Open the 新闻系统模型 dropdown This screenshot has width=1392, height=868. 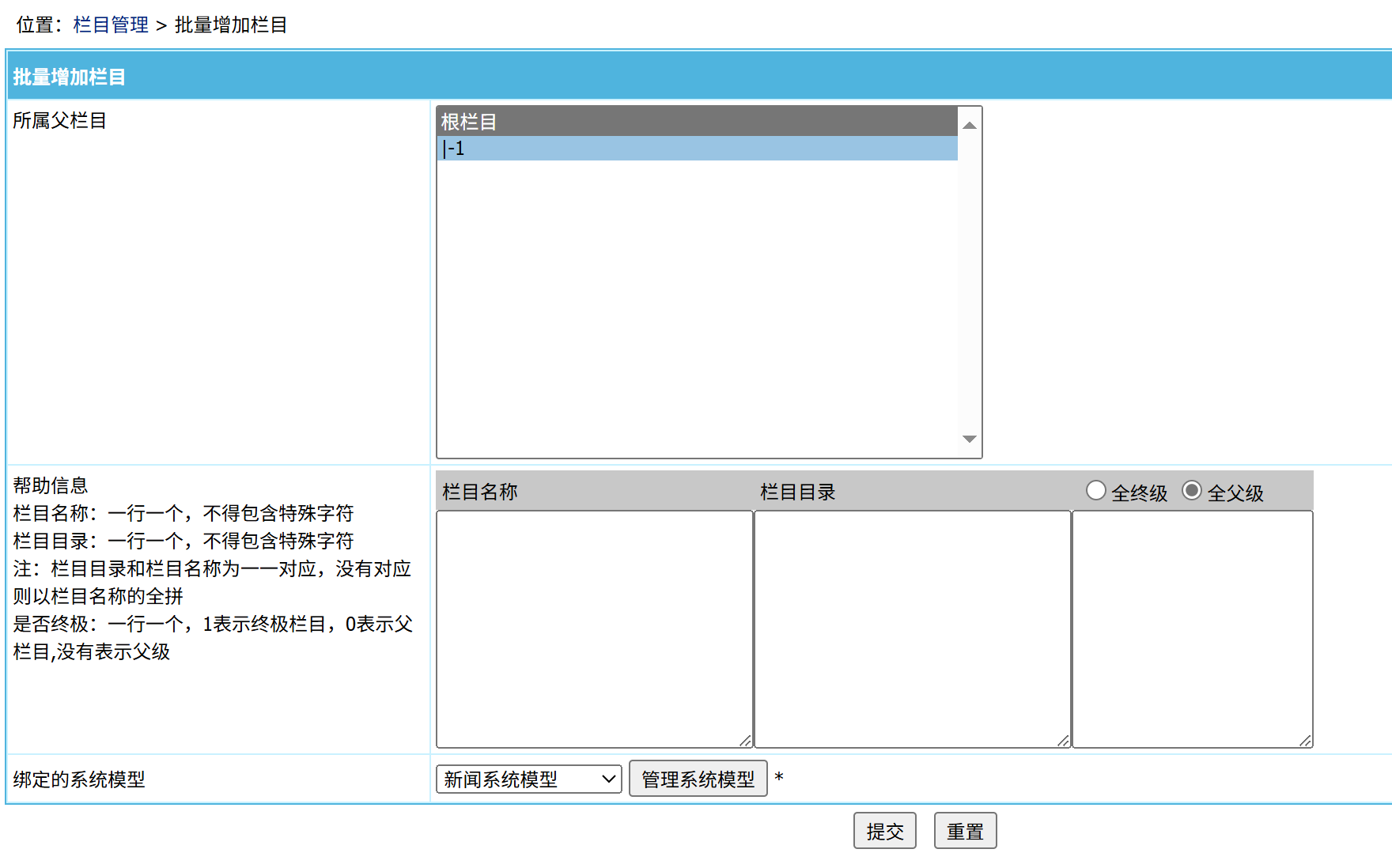click(x=528, y=779)
